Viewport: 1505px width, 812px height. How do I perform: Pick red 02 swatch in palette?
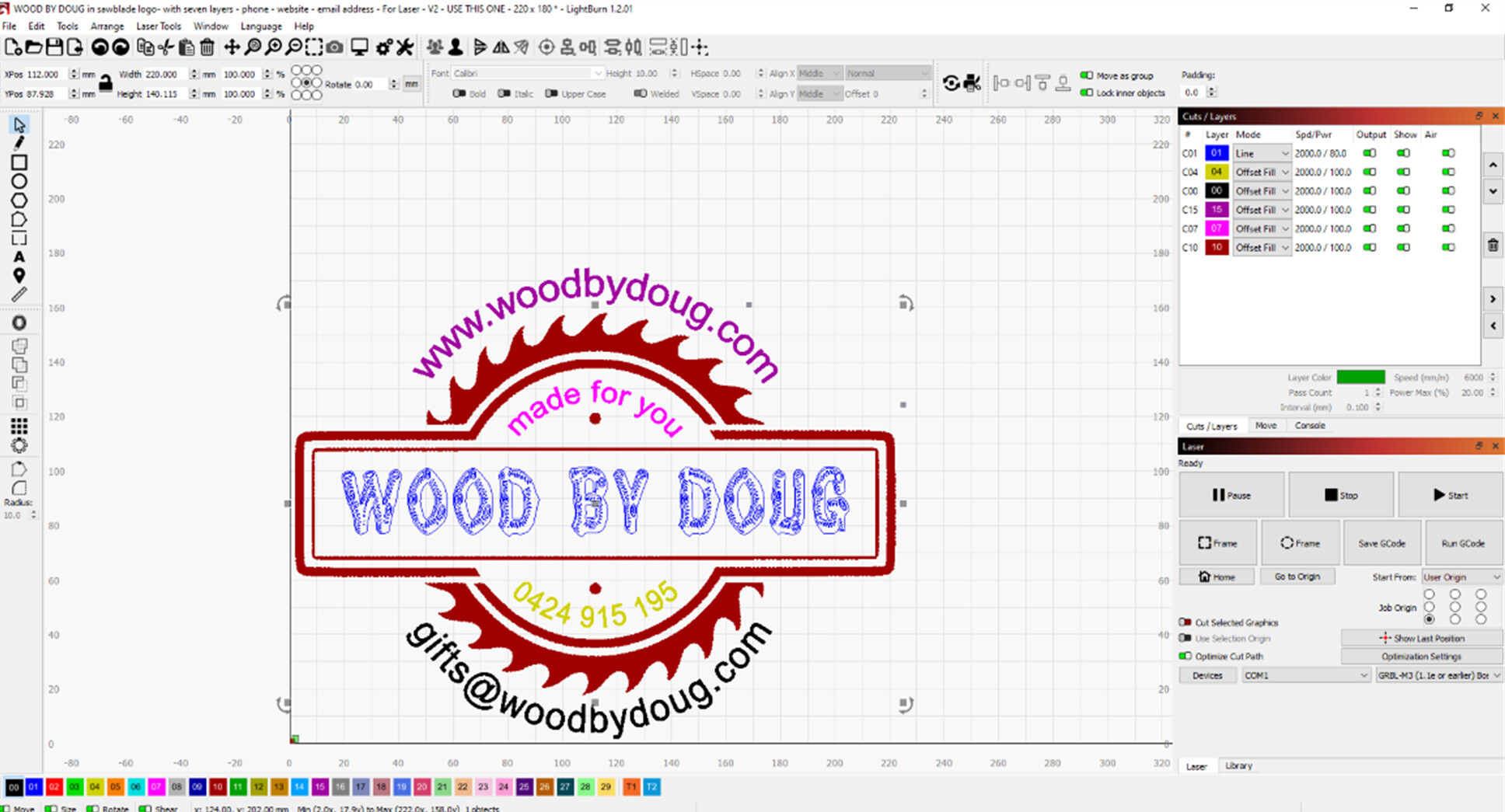pyautogui.click(x=54, y=787)
